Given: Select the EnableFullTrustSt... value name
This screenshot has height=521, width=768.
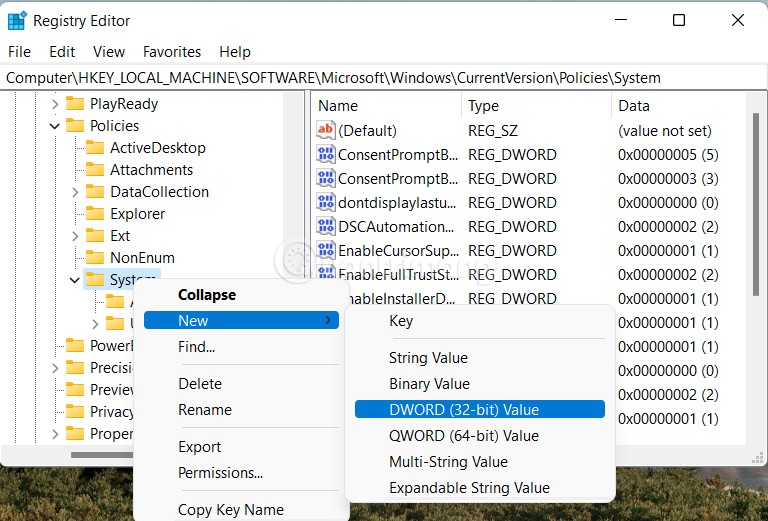Looking at the screenshot, I should 398,275.
